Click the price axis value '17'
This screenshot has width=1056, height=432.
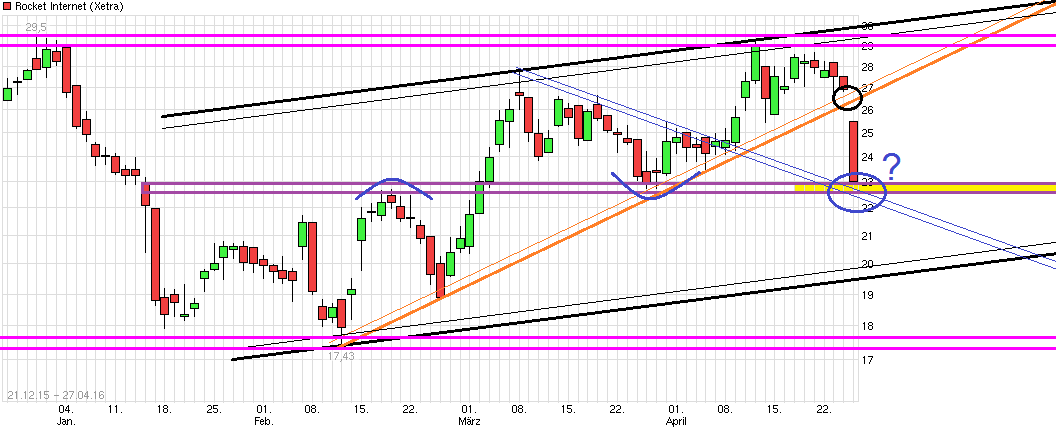867,360
